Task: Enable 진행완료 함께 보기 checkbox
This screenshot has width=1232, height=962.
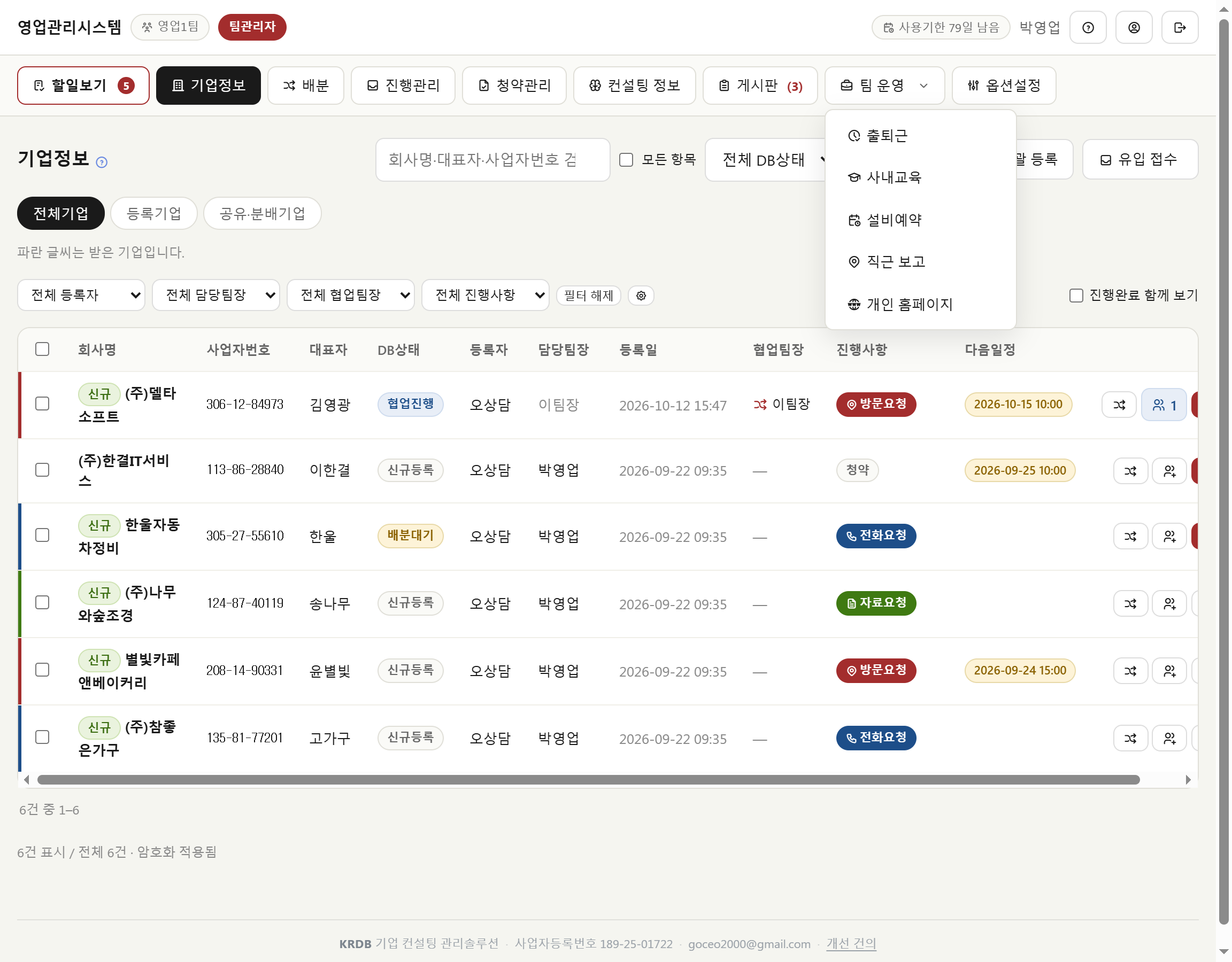Action: 1076,296
